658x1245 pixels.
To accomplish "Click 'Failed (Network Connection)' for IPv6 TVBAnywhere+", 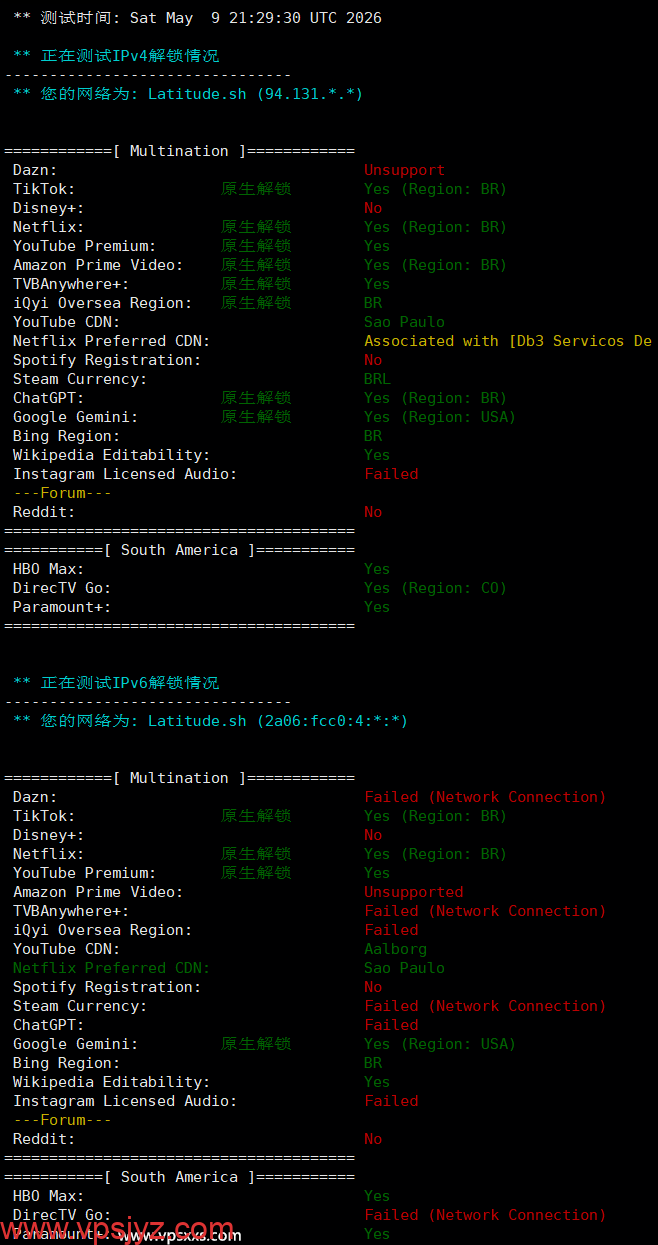I will click(485, 911).
